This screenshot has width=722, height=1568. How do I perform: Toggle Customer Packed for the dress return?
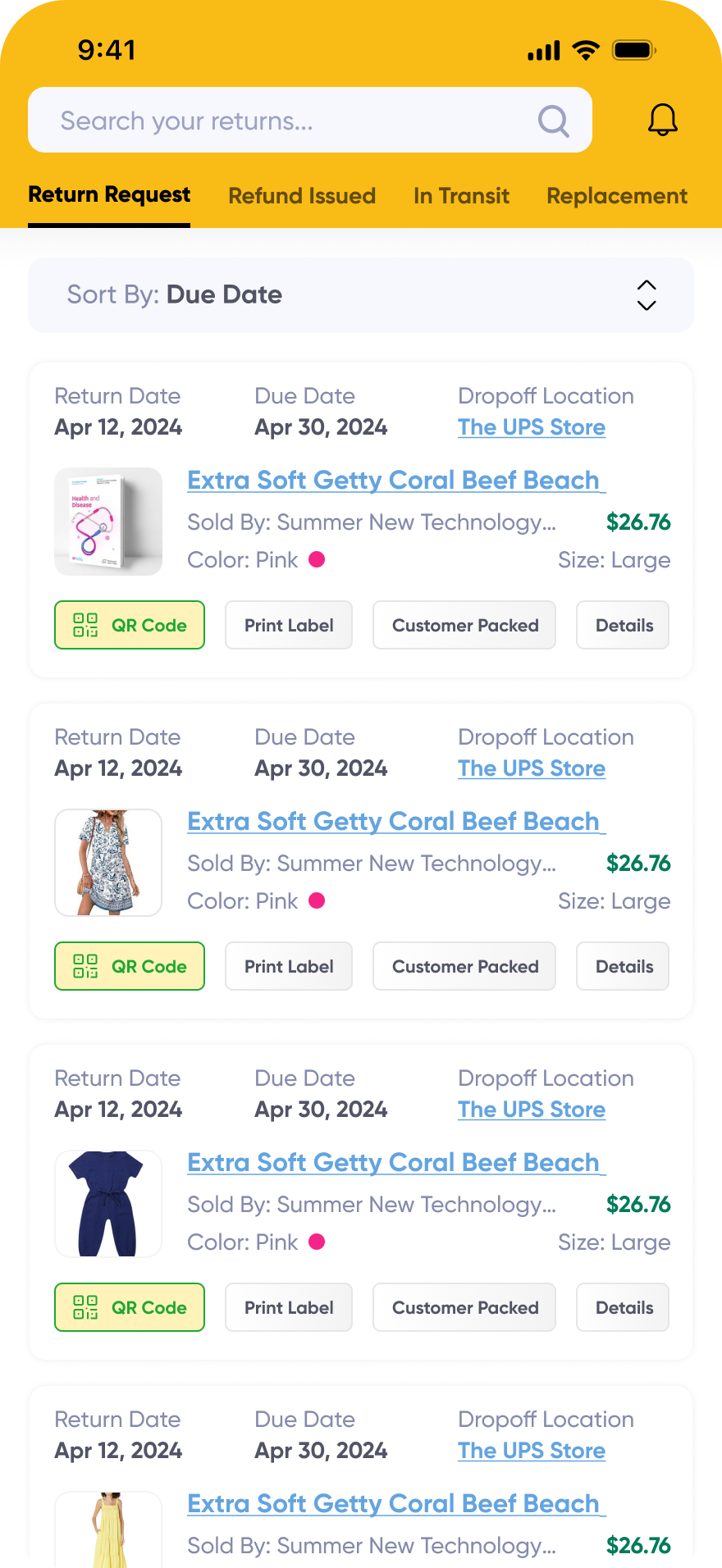pyautogui.click(x=464, y=966)
